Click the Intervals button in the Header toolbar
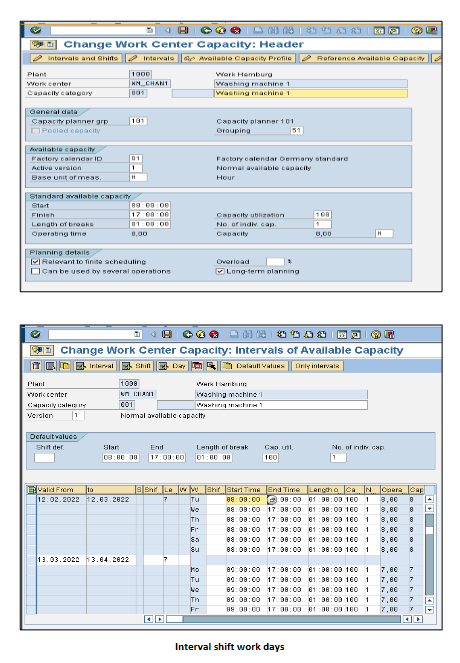 (x=152, y=58)
